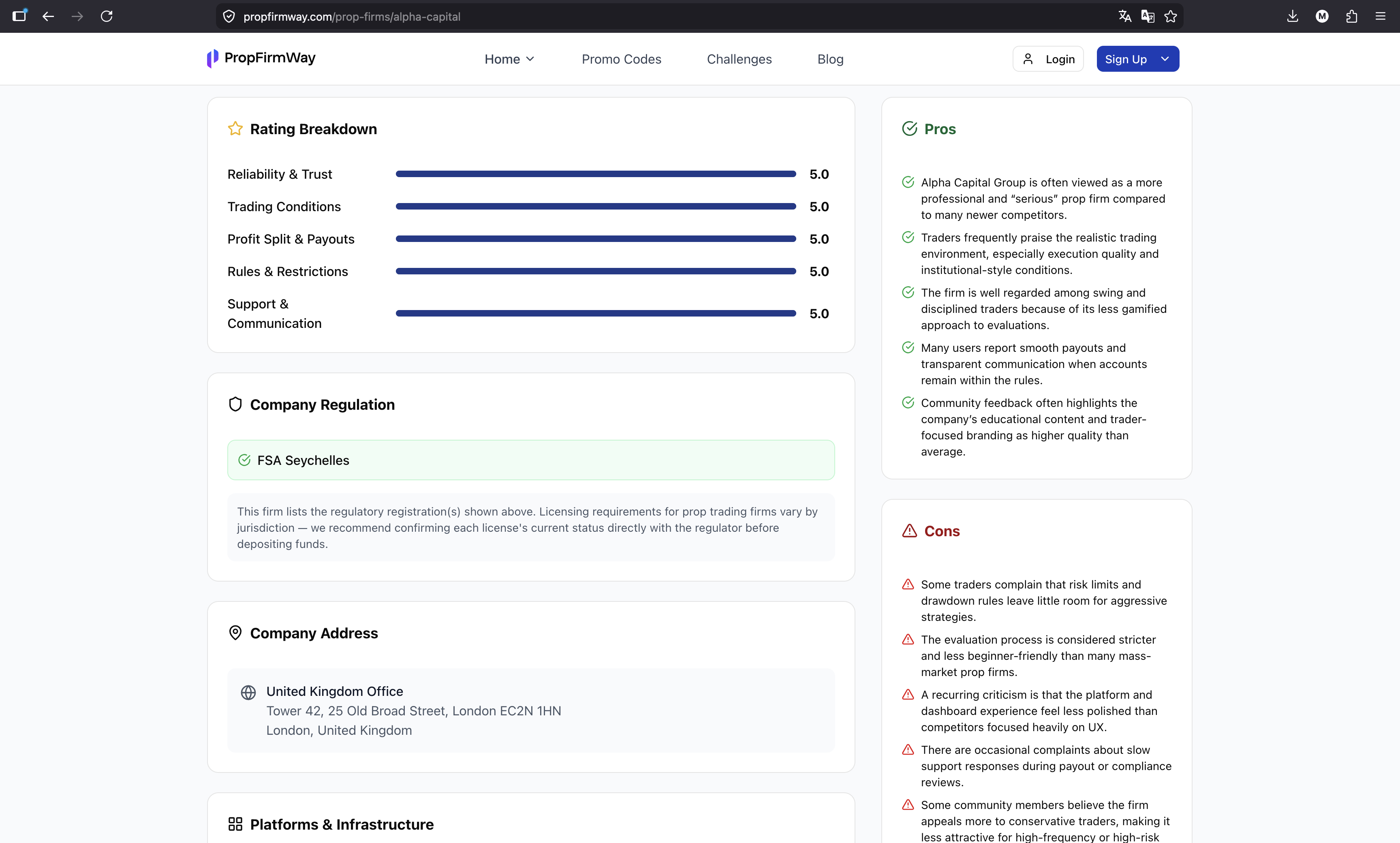This screenshot has height=843, width=1400.
Task: Click the 'Company Address' heading
Action: pyautogui.click(x=314, y=633)
